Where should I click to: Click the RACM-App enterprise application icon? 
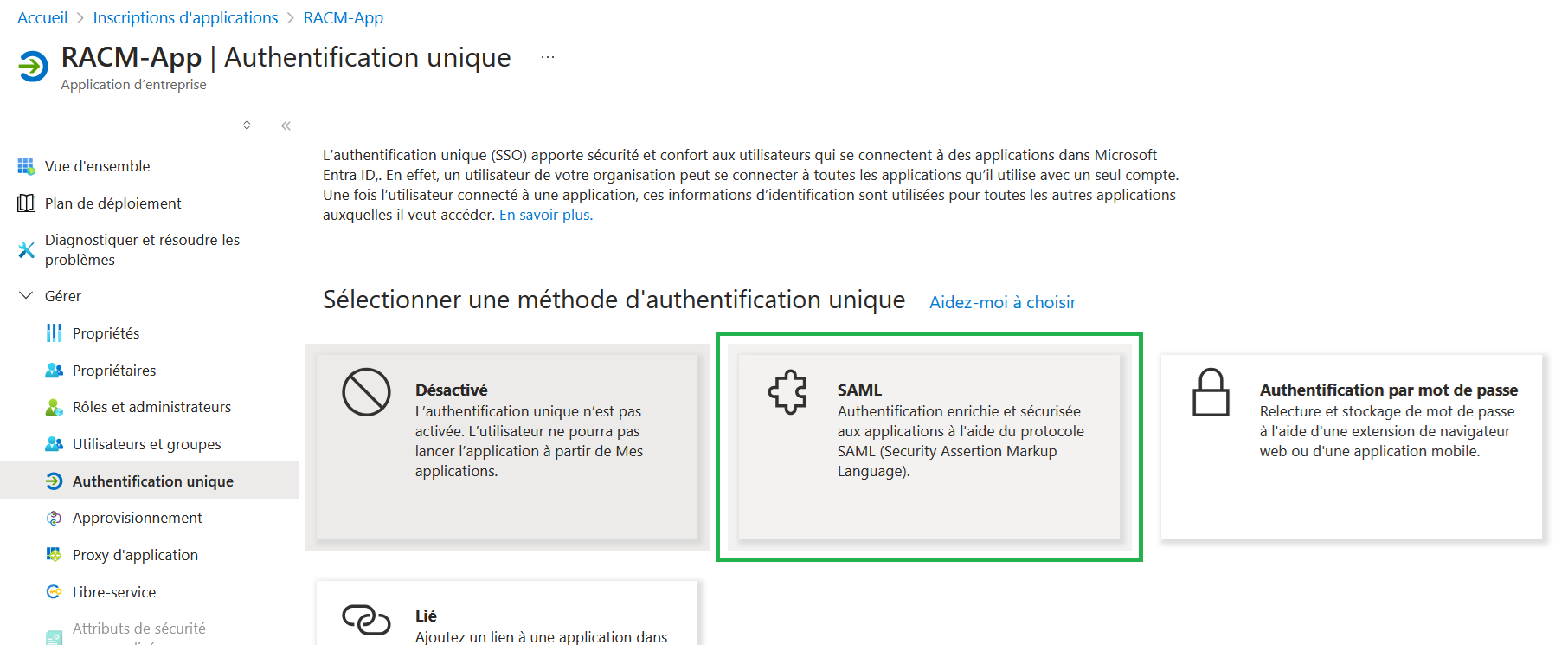pos(33,66)
